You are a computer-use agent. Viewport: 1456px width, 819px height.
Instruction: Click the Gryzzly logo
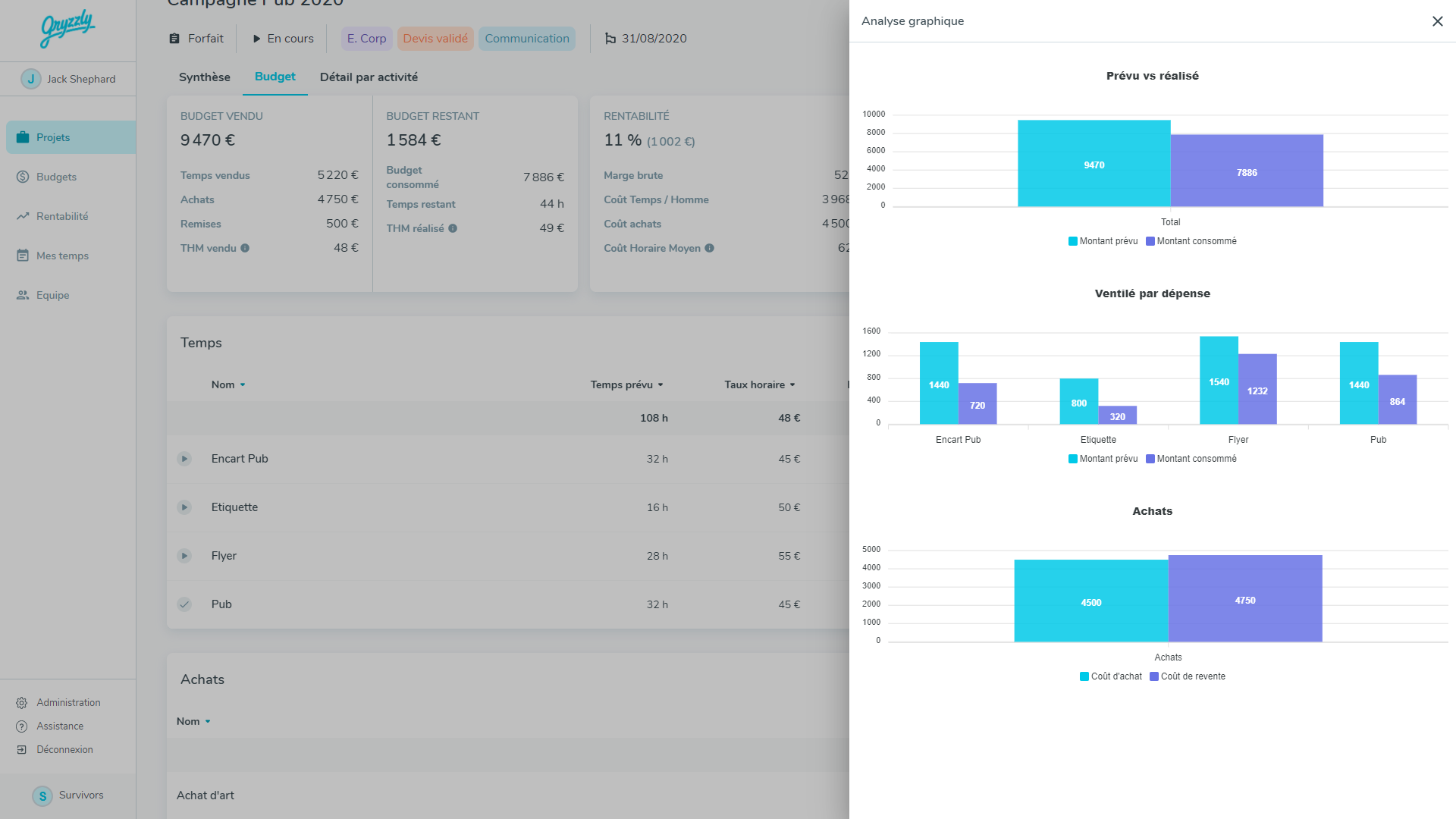tap(67, 28)
